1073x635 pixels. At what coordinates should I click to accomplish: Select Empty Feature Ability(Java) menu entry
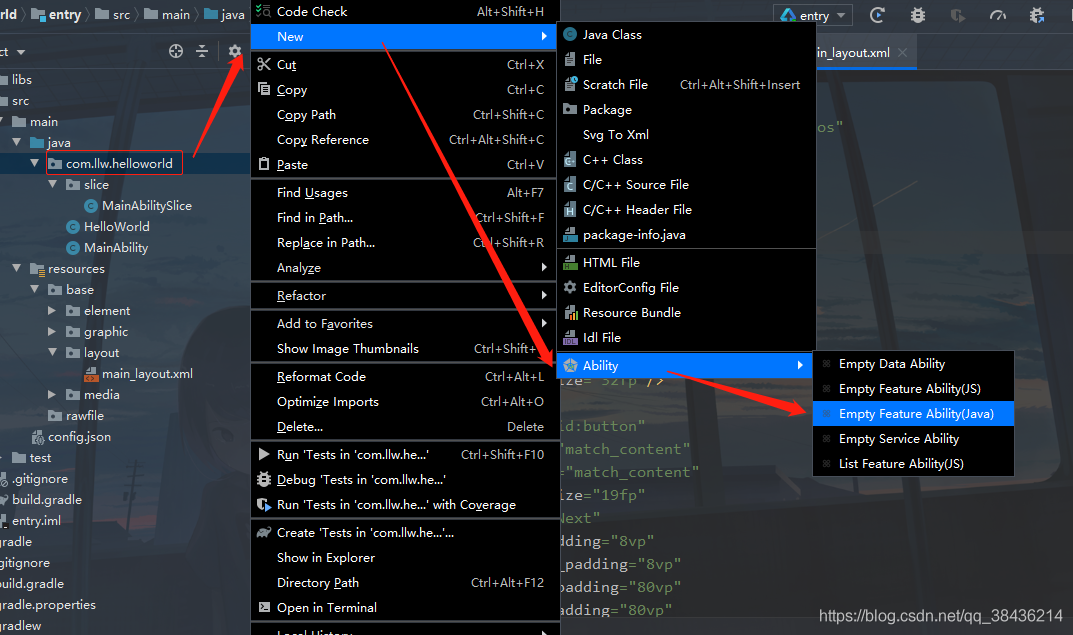(913, 413)
